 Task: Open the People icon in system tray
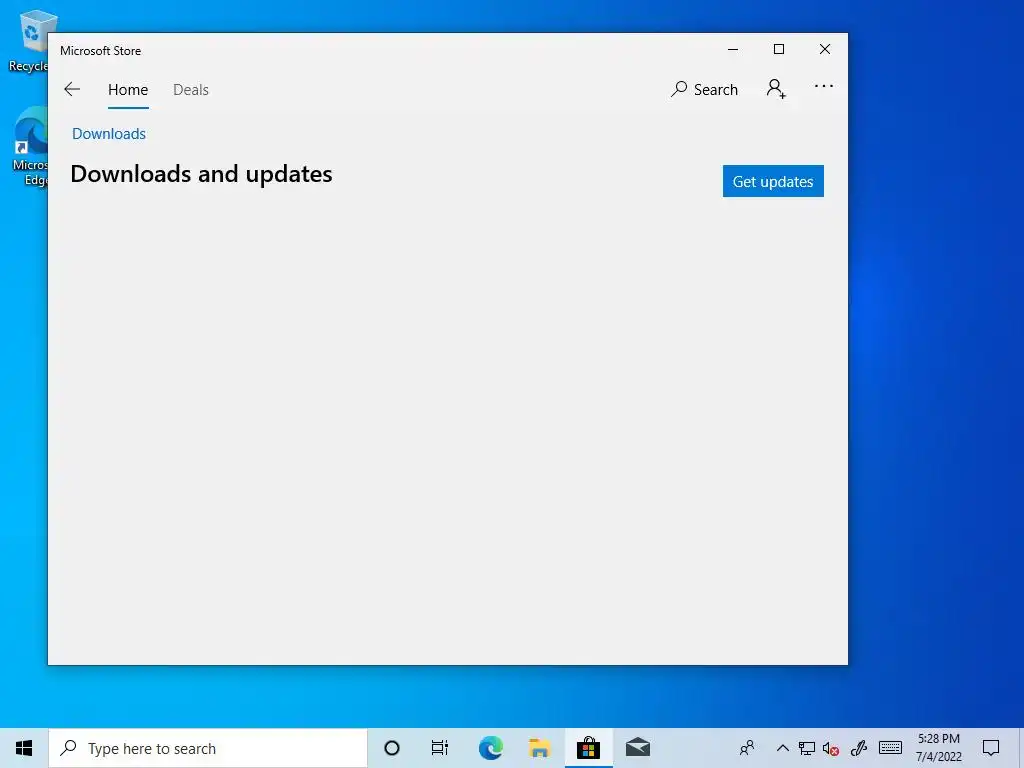click(x=747, y=748)
